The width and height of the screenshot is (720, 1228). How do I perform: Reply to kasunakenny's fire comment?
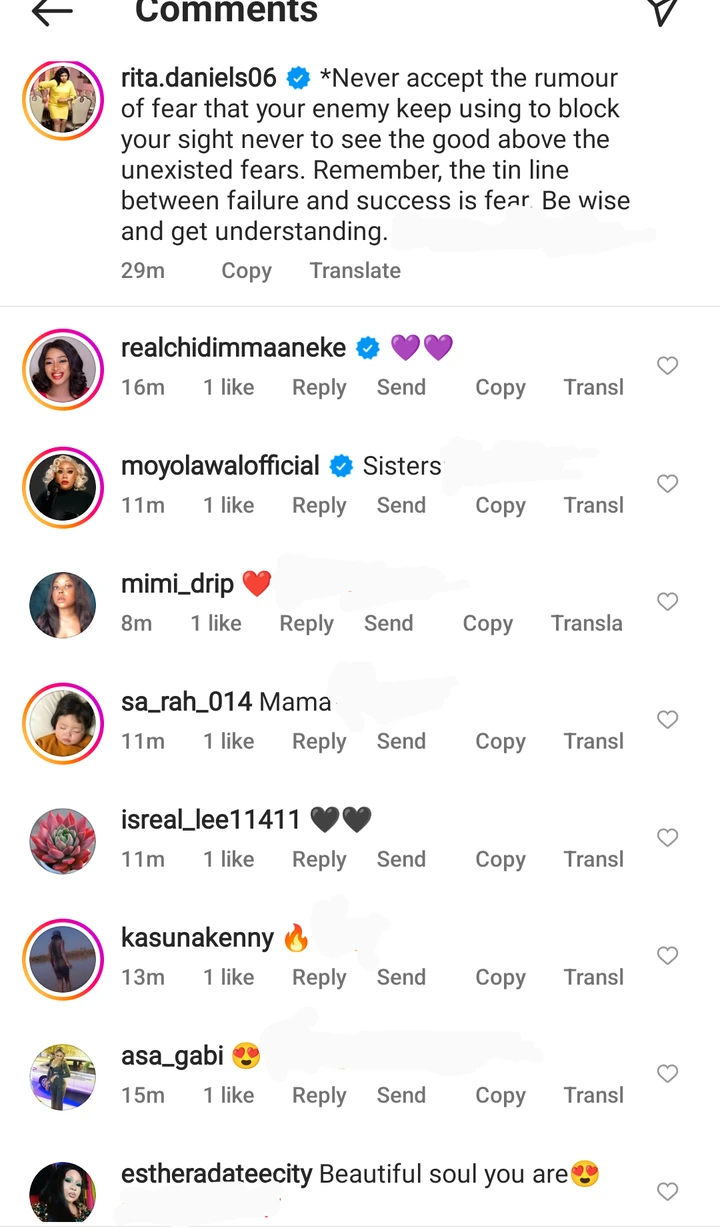pyautogui.click(x=319, y=978)
